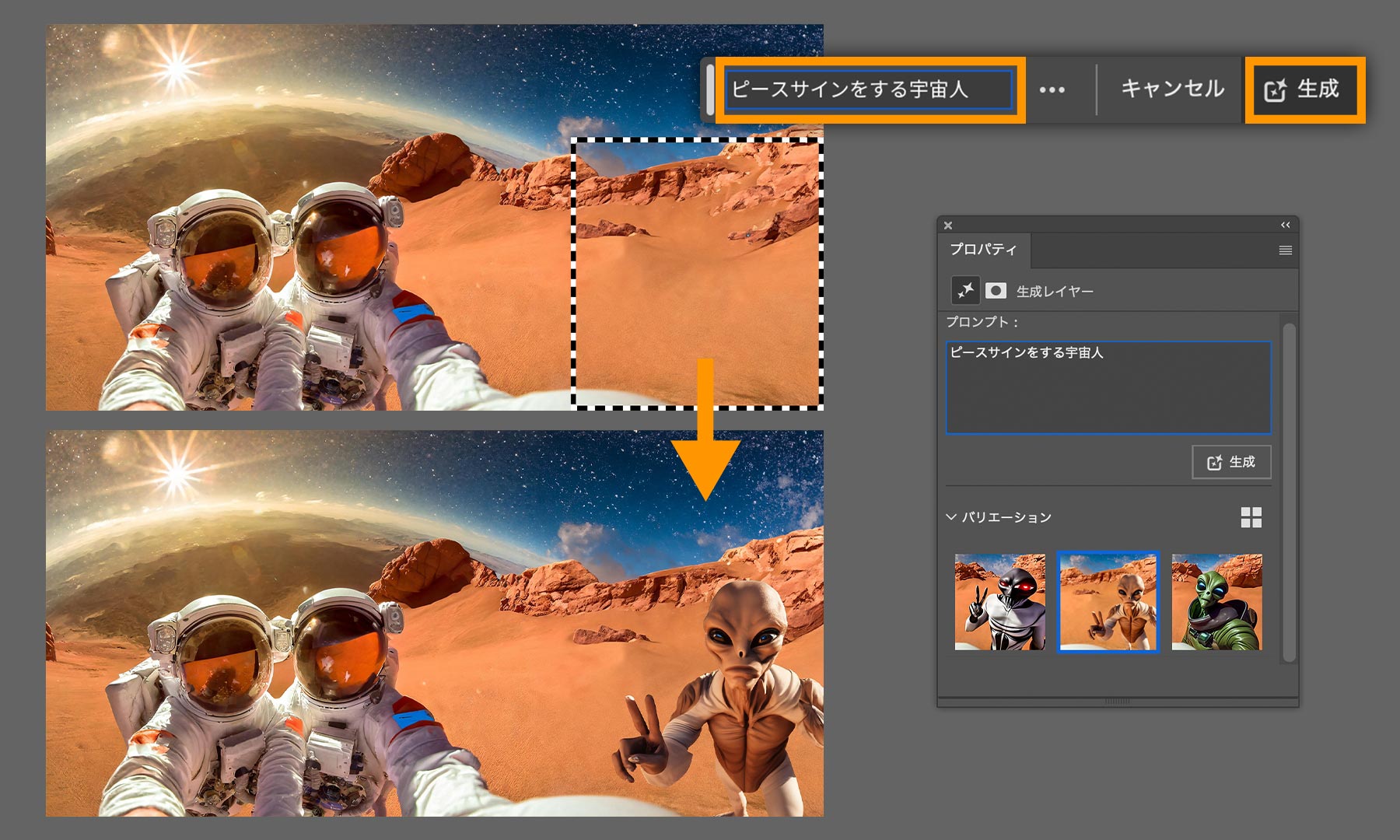Click the generative layer sparkle icon
1400x840 pixels.
[965, 291]
